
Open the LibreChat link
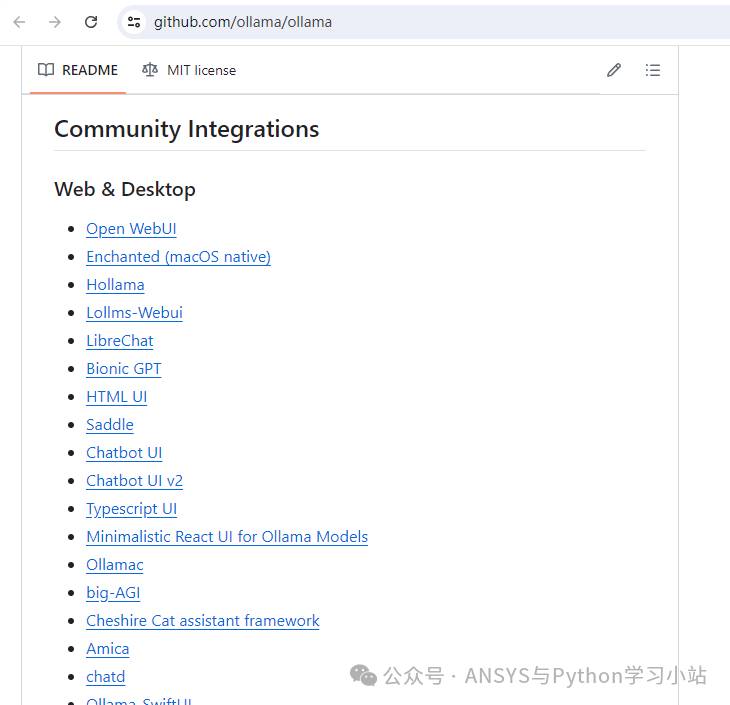120,340
